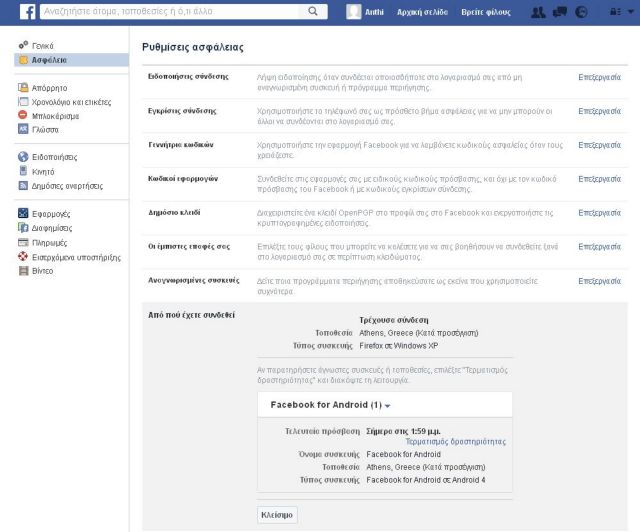Click Χρονολόγιο και ετικέτες icon
Viewport: 640px width, 532px height.
[x=23, y=101]
